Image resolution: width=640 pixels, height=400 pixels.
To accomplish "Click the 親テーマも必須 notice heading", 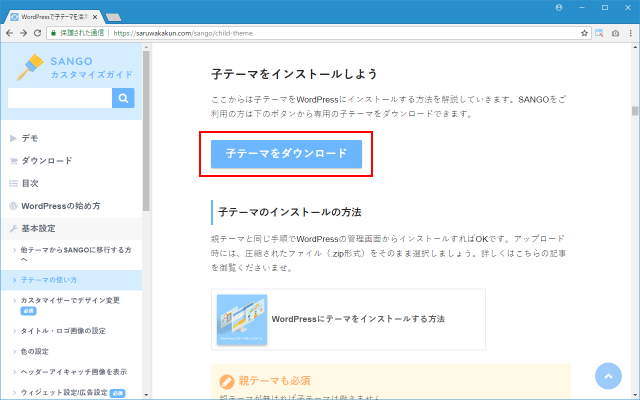I will pyautogui.click(x=274, y=381).
